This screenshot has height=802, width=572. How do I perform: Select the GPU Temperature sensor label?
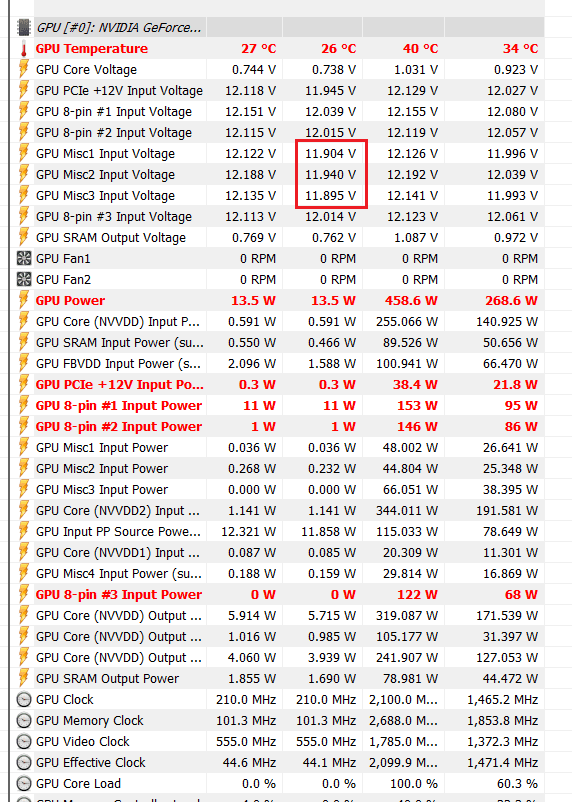coord(92,49)
